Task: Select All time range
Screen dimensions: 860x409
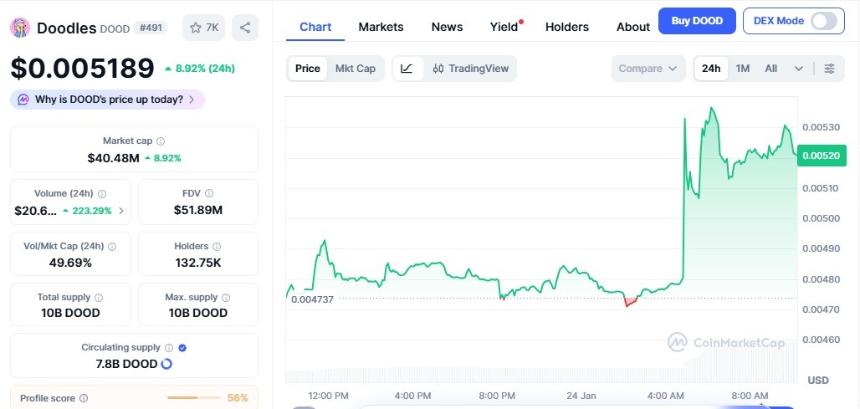Action: pyautogui.click(x=771, y=69)
